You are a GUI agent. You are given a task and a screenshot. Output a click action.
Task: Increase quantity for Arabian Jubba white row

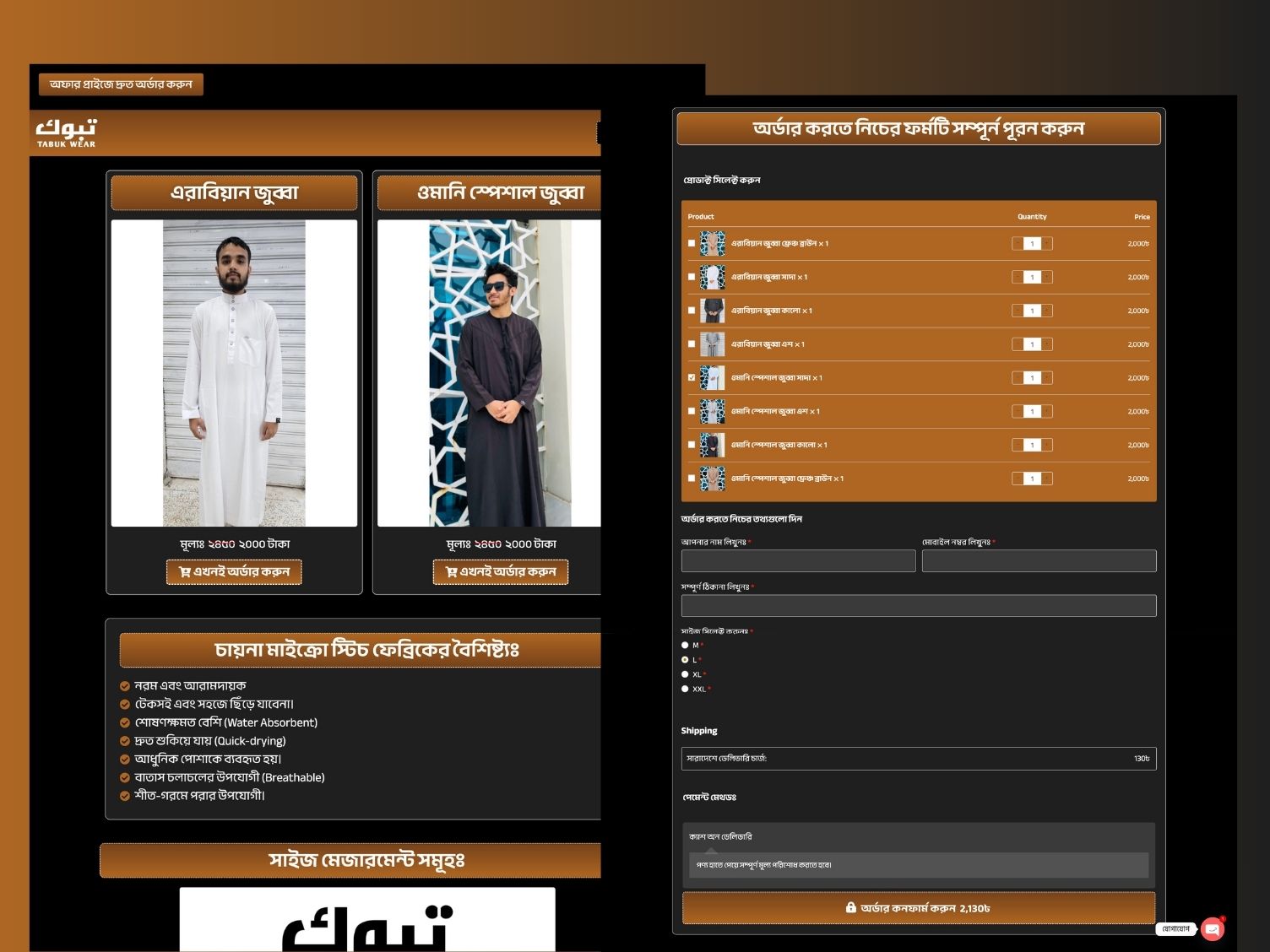coord(1047,277)
